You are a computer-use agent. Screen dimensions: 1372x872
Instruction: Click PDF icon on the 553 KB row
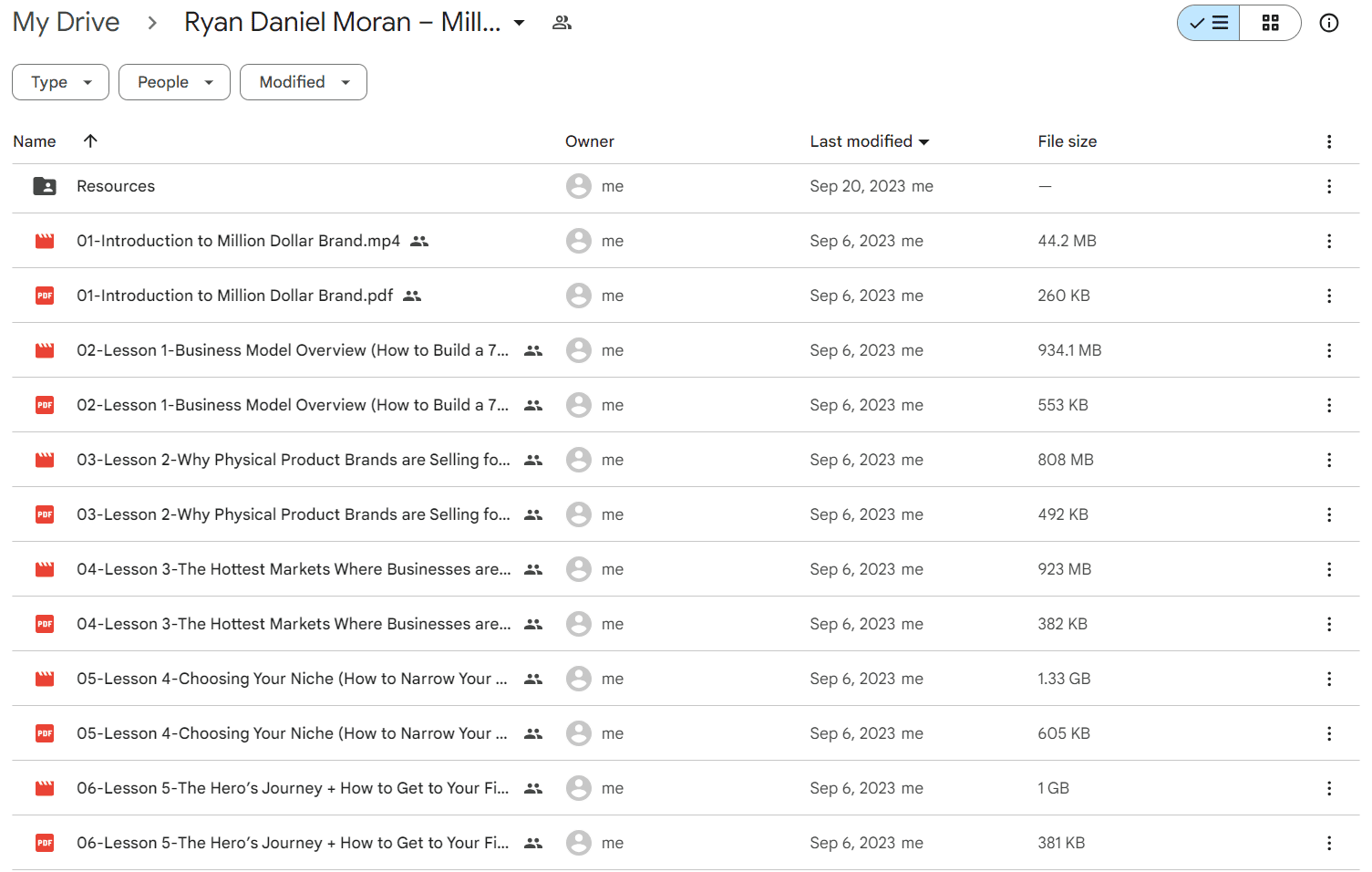(x=45, y=405)
